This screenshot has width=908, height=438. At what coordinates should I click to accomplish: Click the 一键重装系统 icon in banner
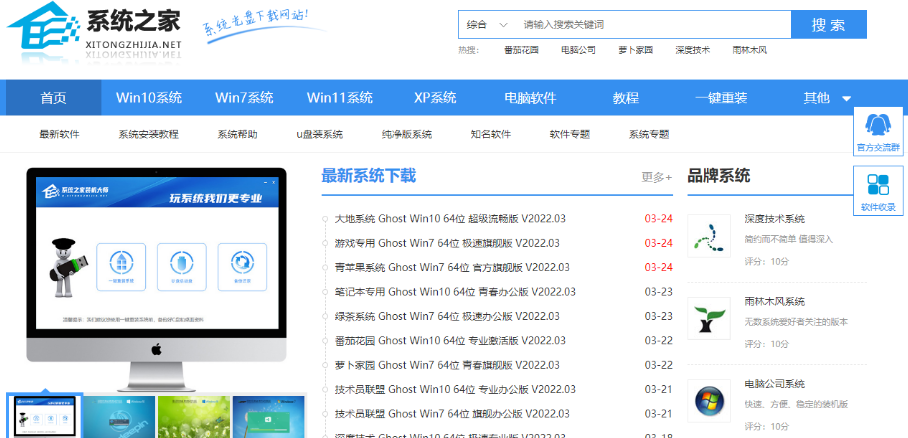pyautogui.click(x=121, y=267)
